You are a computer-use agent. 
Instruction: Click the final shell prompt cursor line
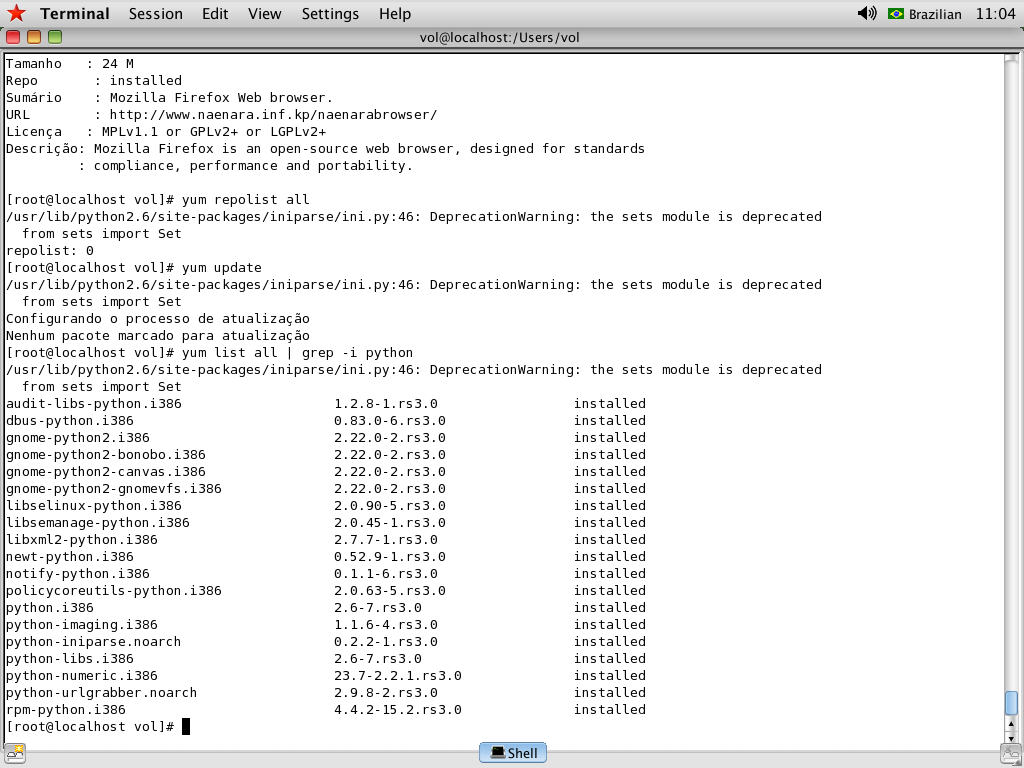[x=98, y=726]
